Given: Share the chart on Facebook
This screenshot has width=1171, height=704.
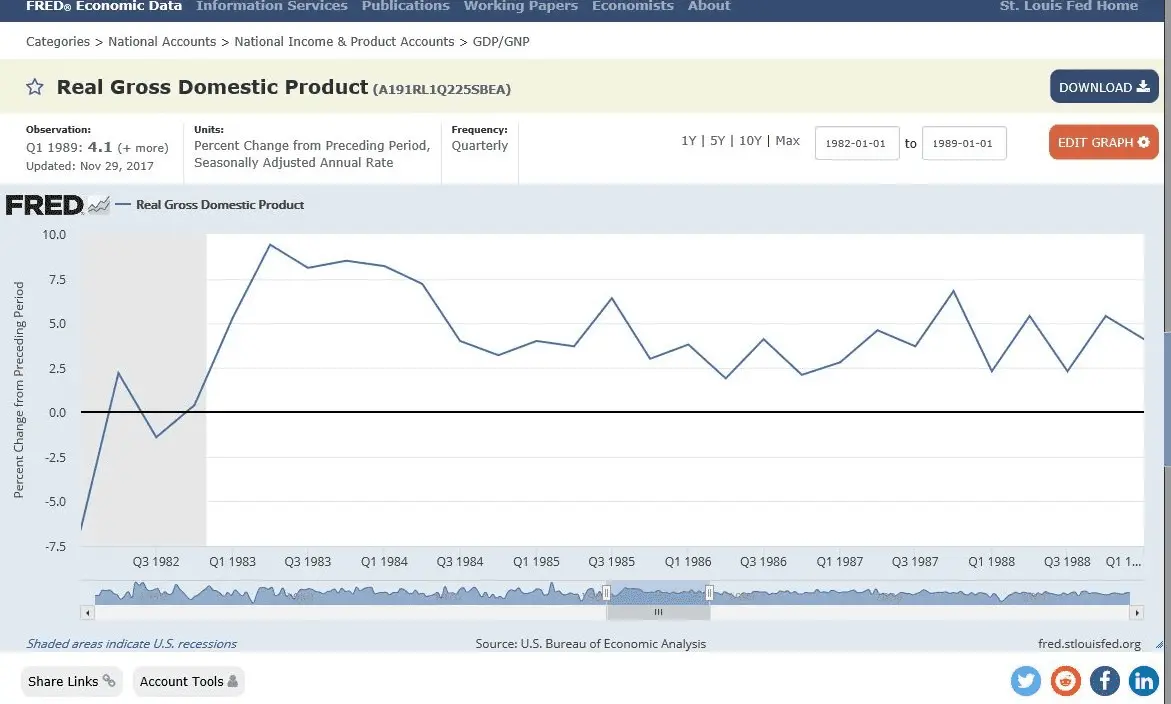Looking at the screenshot, I should 1105,681.
